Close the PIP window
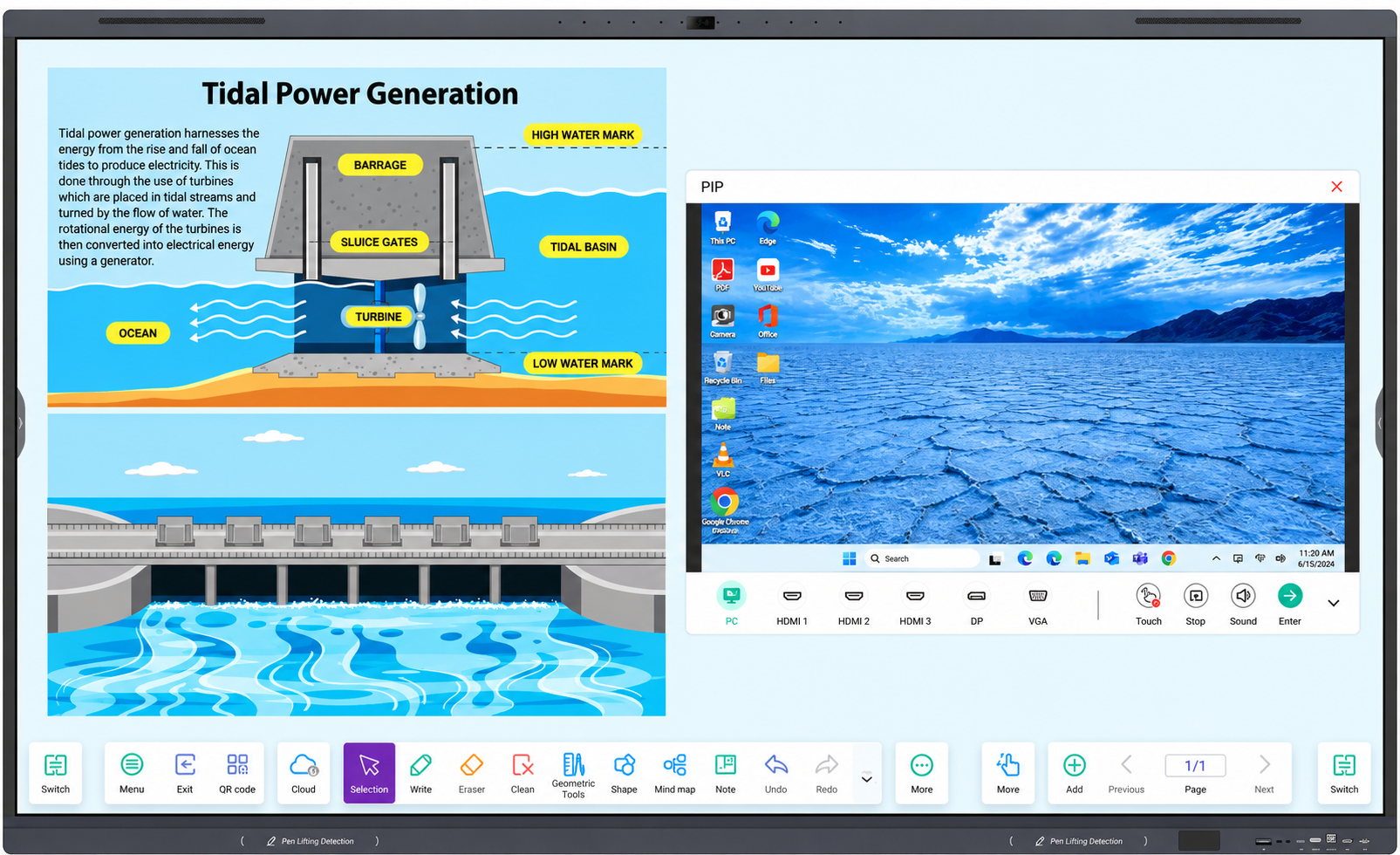This screenshot has width=1400, height=855. (1336, 187)
